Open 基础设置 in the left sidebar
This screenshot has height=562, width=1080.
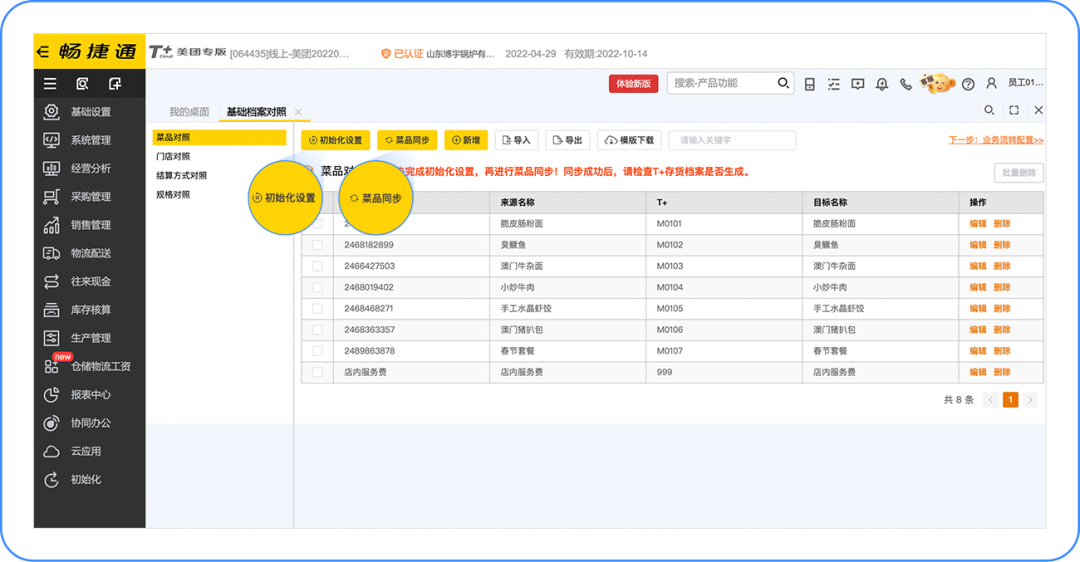(x=90, y=112)
